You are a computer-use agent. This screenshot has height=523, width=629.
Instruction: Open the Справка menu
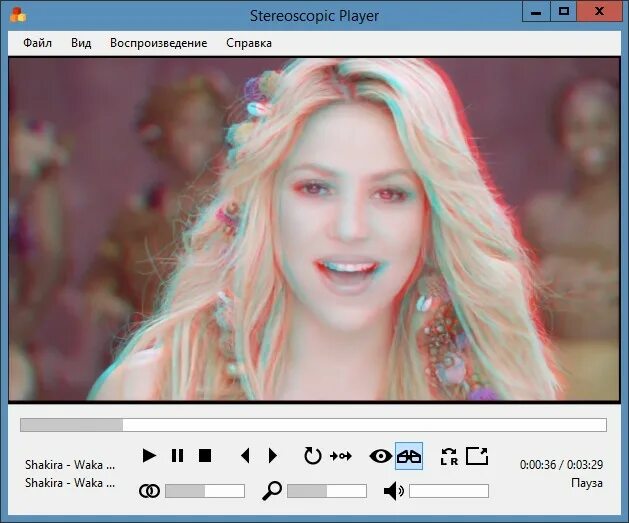249,43
